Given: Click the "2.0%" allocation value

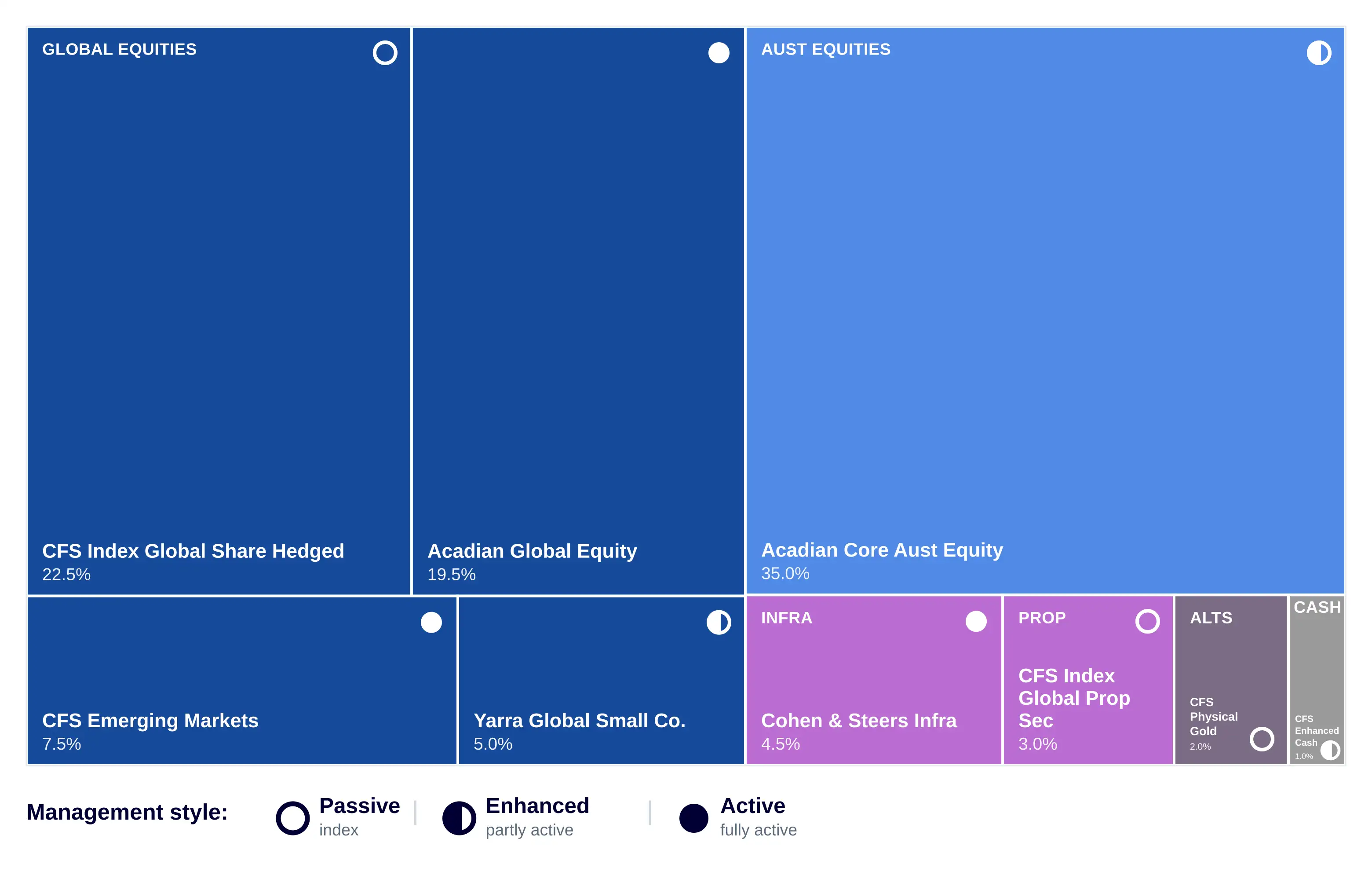Looking at the screenshot, I should click(x=1200, y=747).
